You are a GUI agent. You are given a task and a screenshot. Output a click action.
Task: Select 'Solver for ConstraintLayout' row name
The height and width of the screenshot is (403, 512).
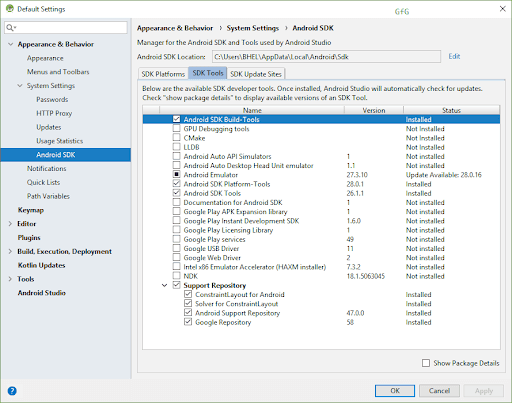click(x=236, y=304)
